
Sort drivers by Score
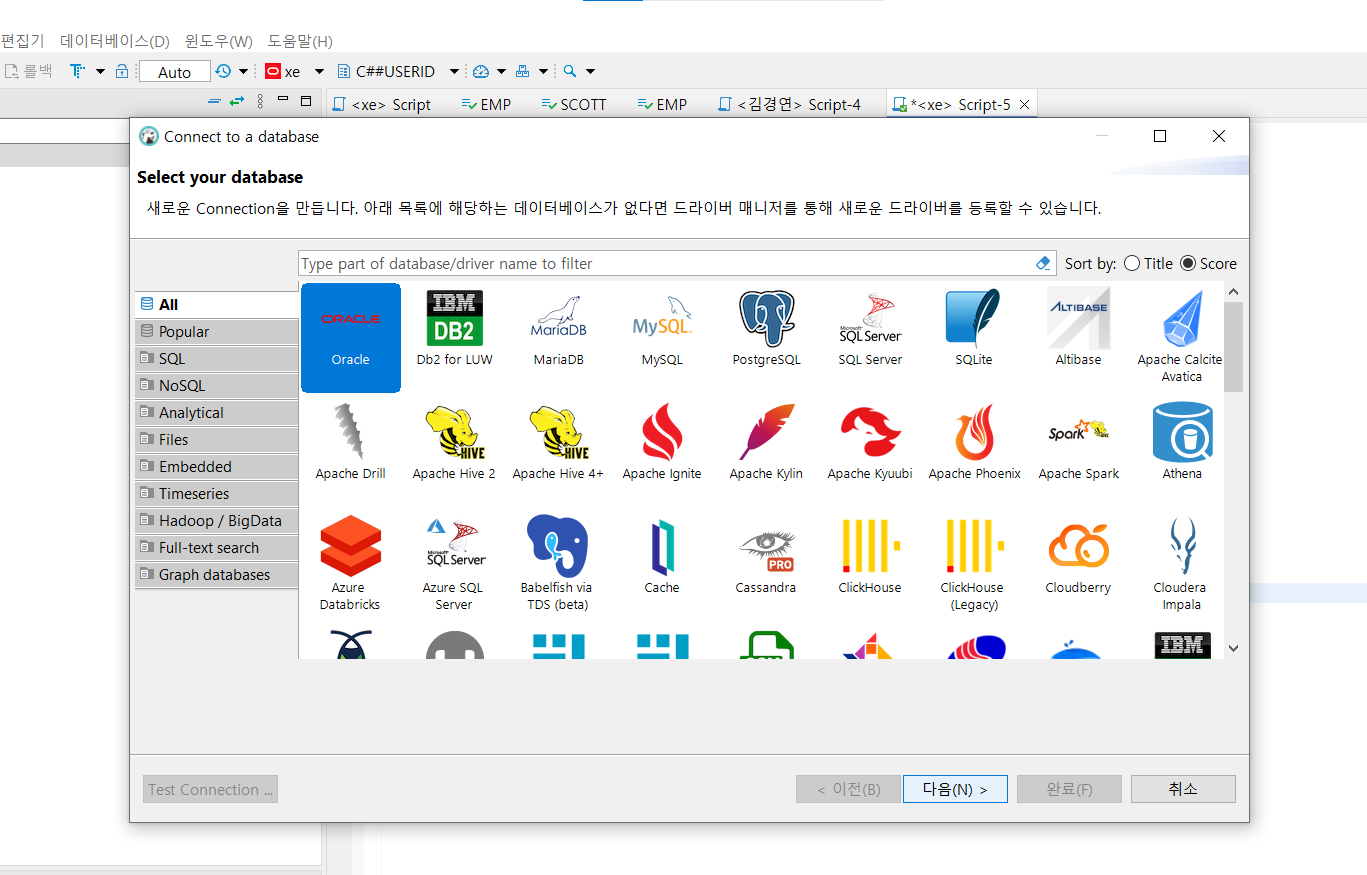[1208, 264]
